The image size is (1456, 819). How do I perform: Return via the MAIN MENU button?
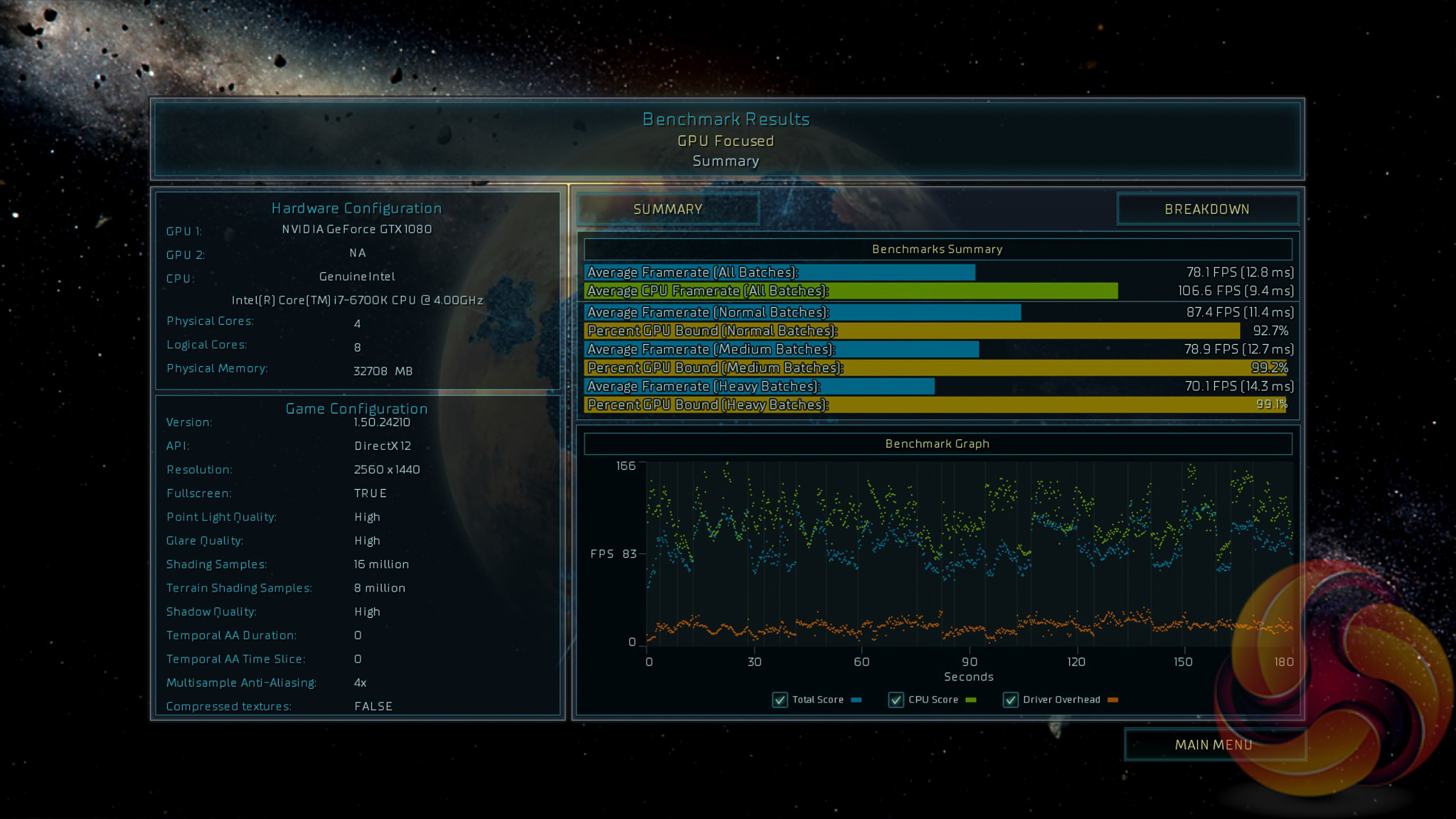click(x=1213, y=744)
